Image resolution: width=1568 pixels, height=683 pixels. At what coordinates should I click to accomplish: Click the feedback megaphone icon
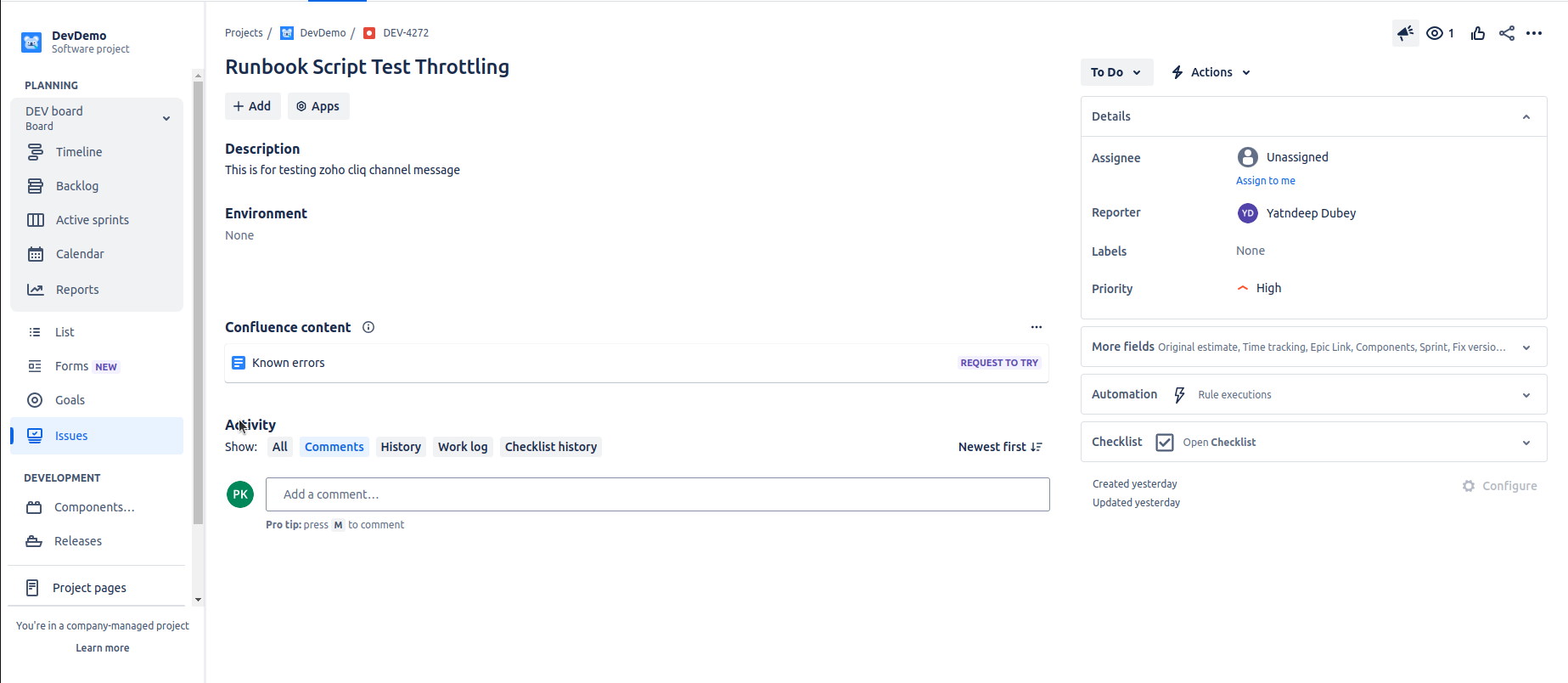(1405, 33)
